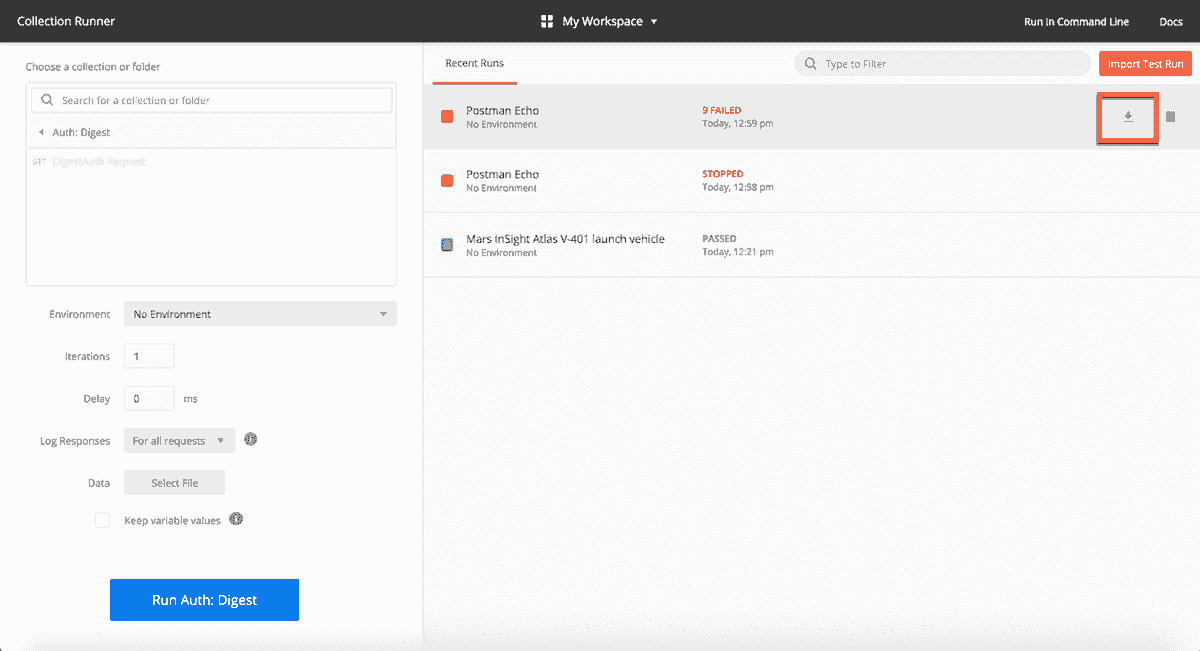The height and width of the screenshot is (651, 1200).
Task: Click the Run Auth: Digest button
Action: tap(204, 599)
